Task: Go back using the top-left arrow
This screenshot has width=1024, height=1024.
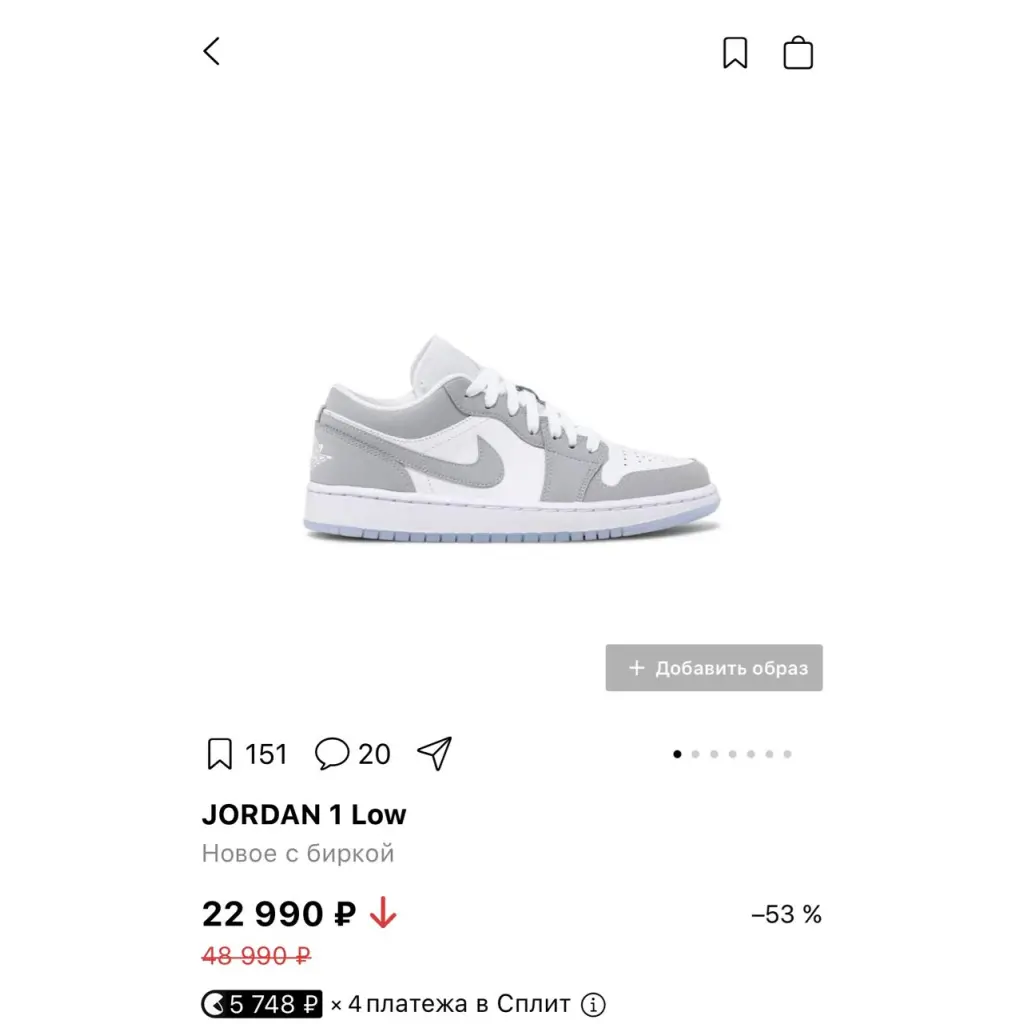Action: [x=212, y=51]
